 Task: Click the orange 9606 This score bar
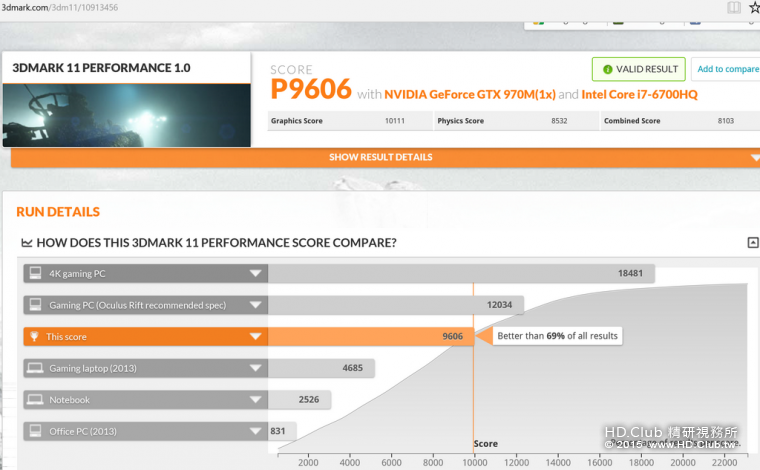point(370,336)
